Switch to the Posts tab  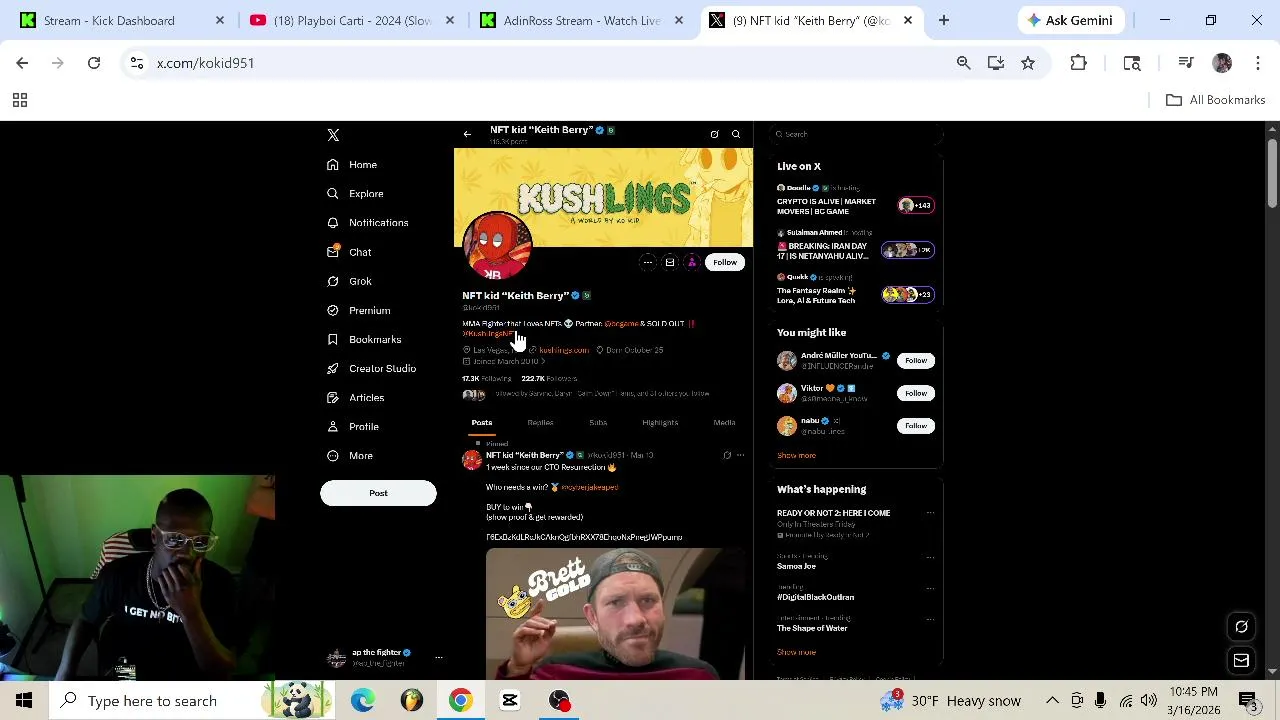coord(482,423)
